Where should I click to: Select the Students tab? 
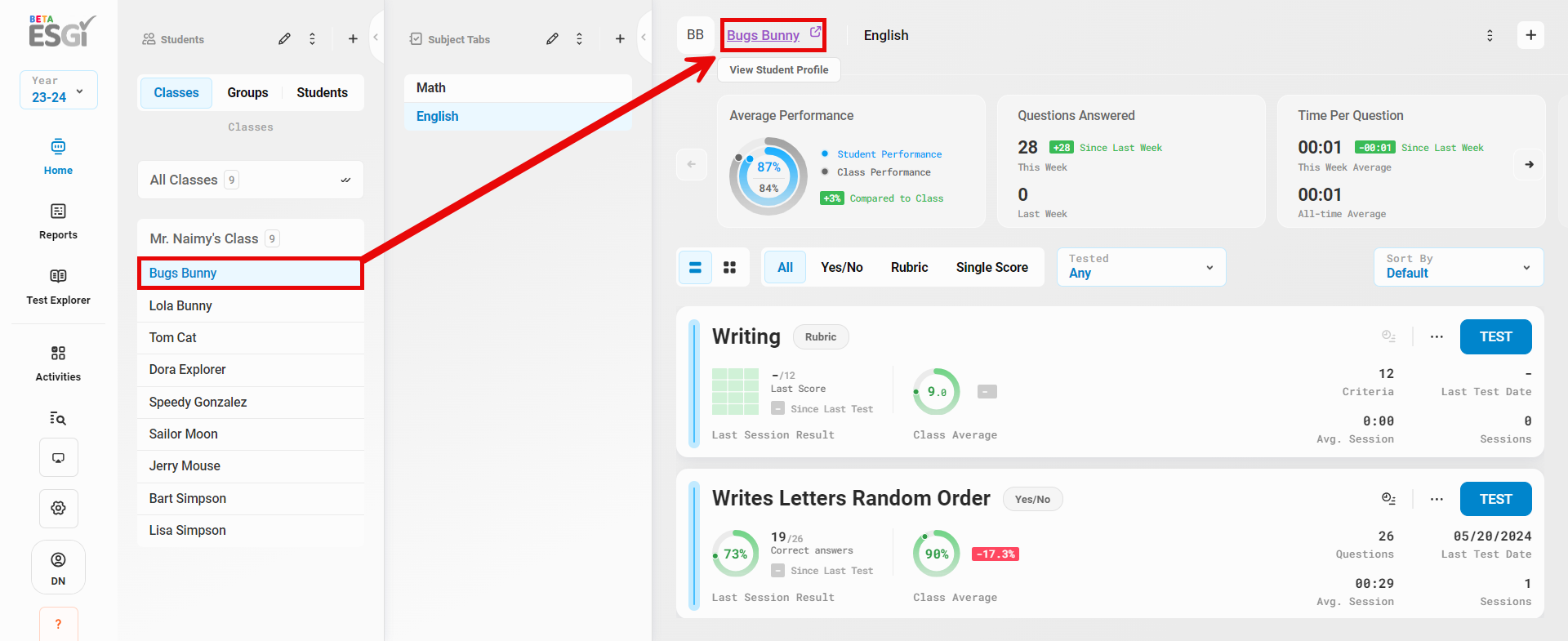click(322, 92)
